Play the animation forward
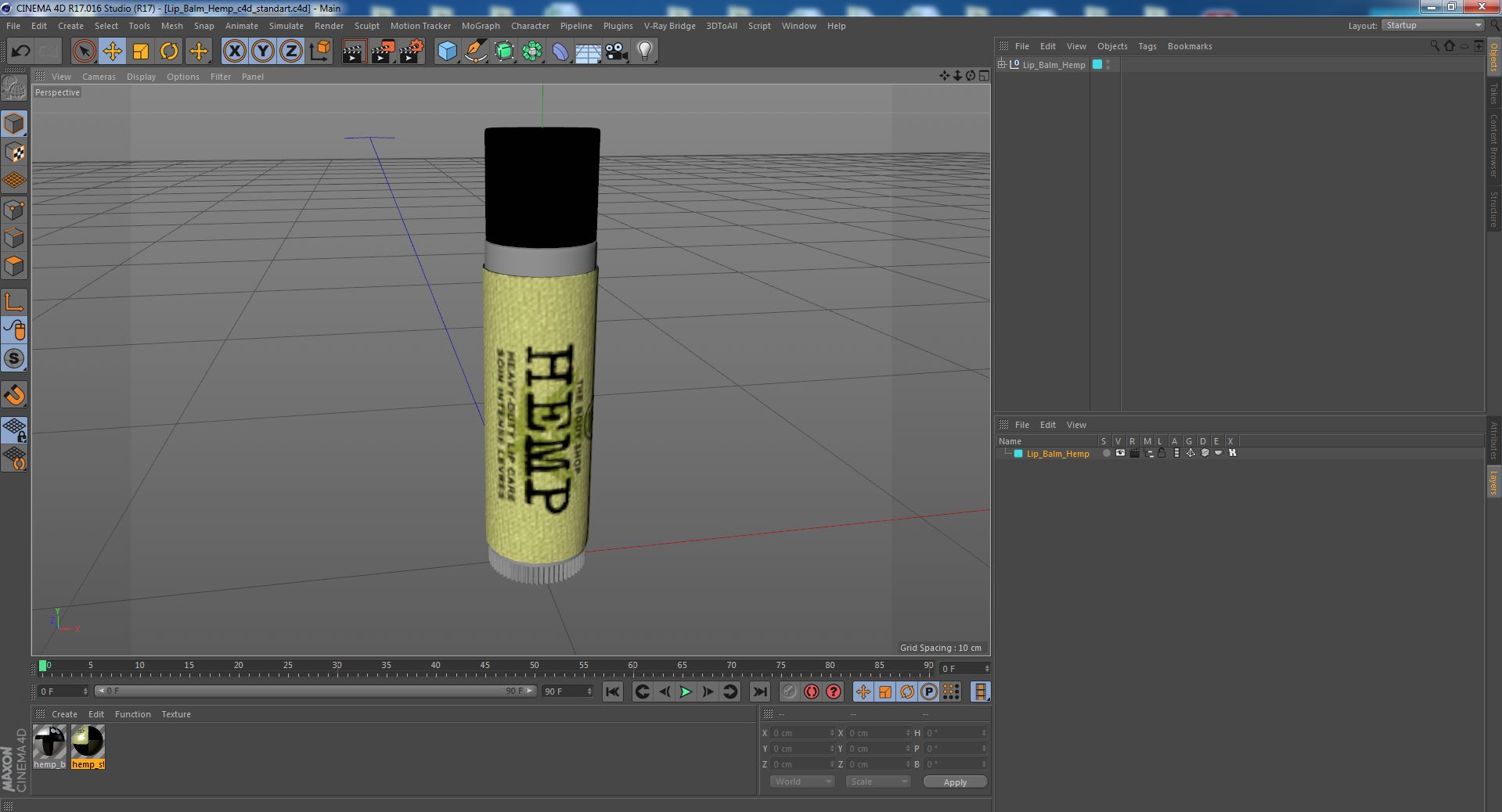 coord(686,692)
